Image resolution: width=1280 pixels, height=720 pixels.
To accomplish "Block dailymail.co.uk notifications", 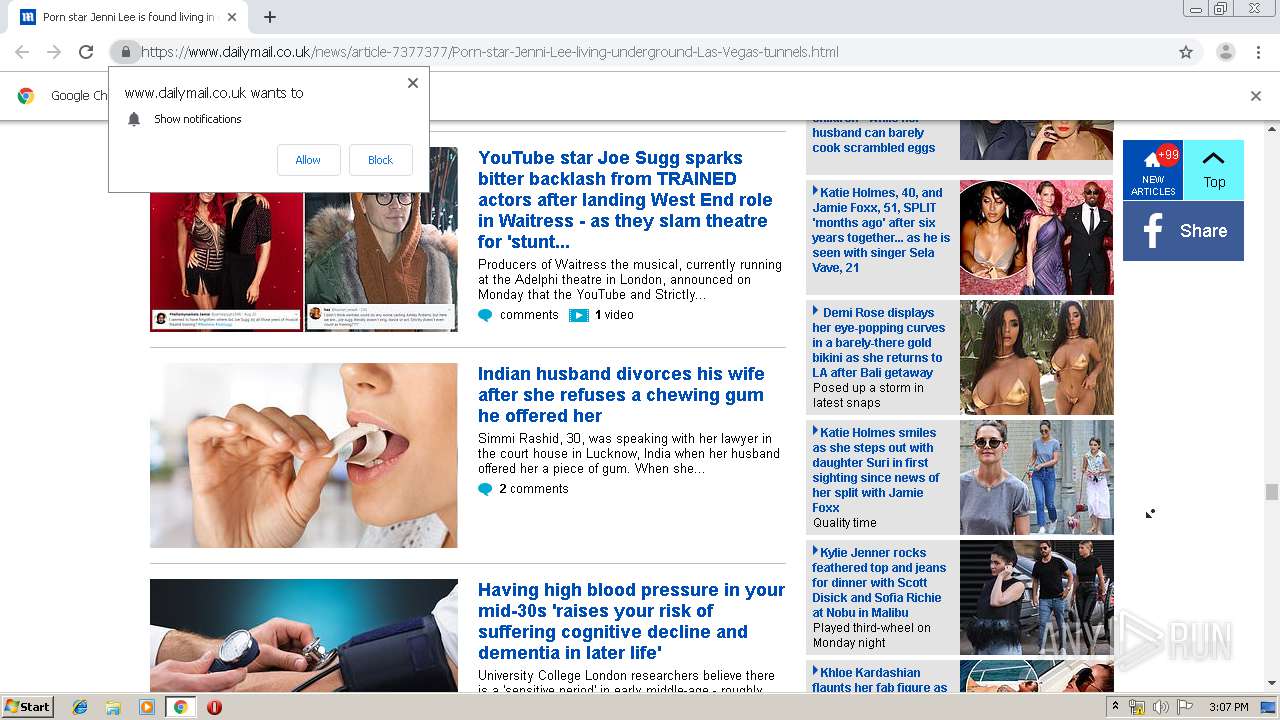I will pyautogui.click(x=380, y=160).
